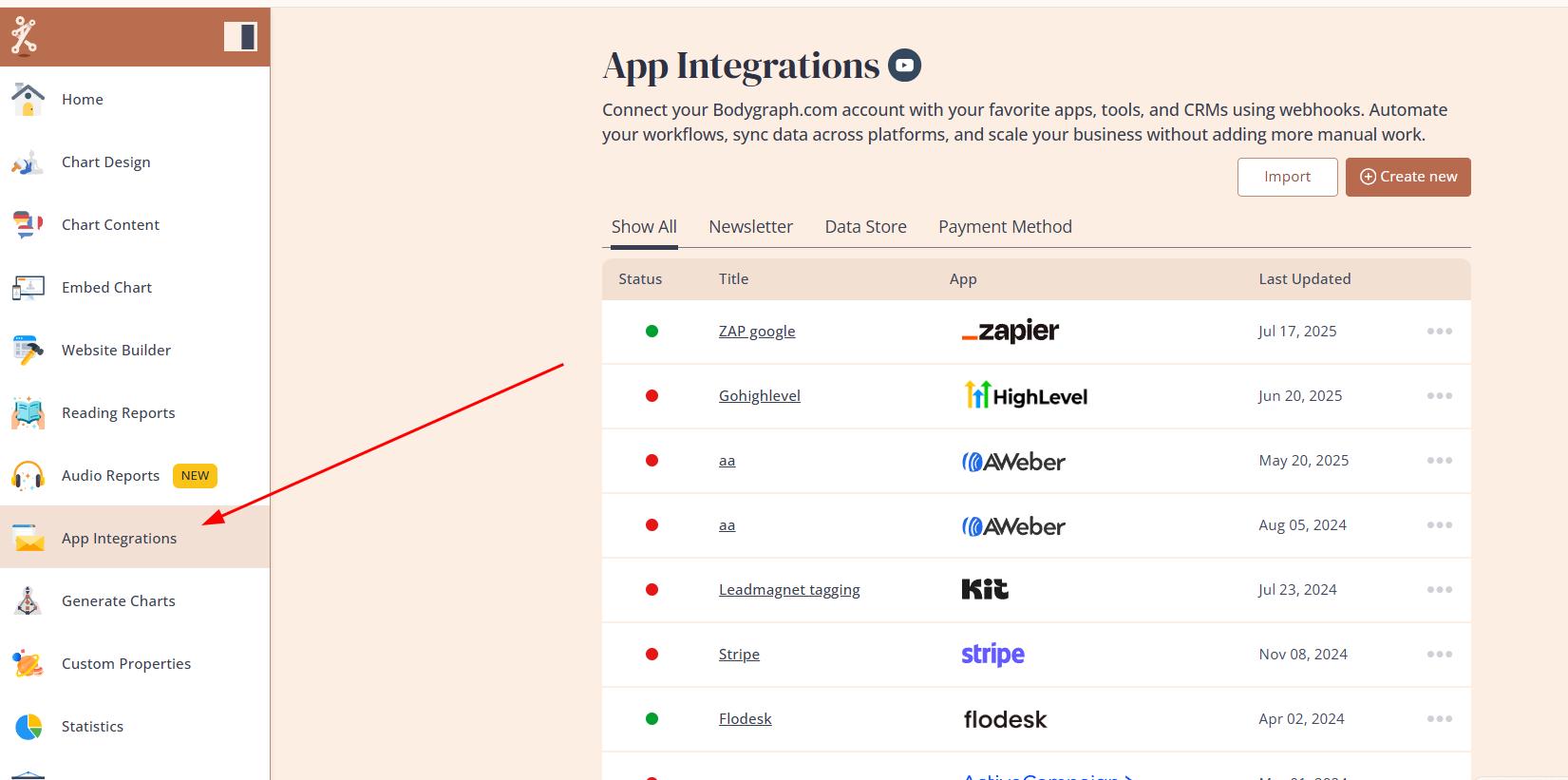
Task: Open the Home sidebar item
Action: pos(83,99)
